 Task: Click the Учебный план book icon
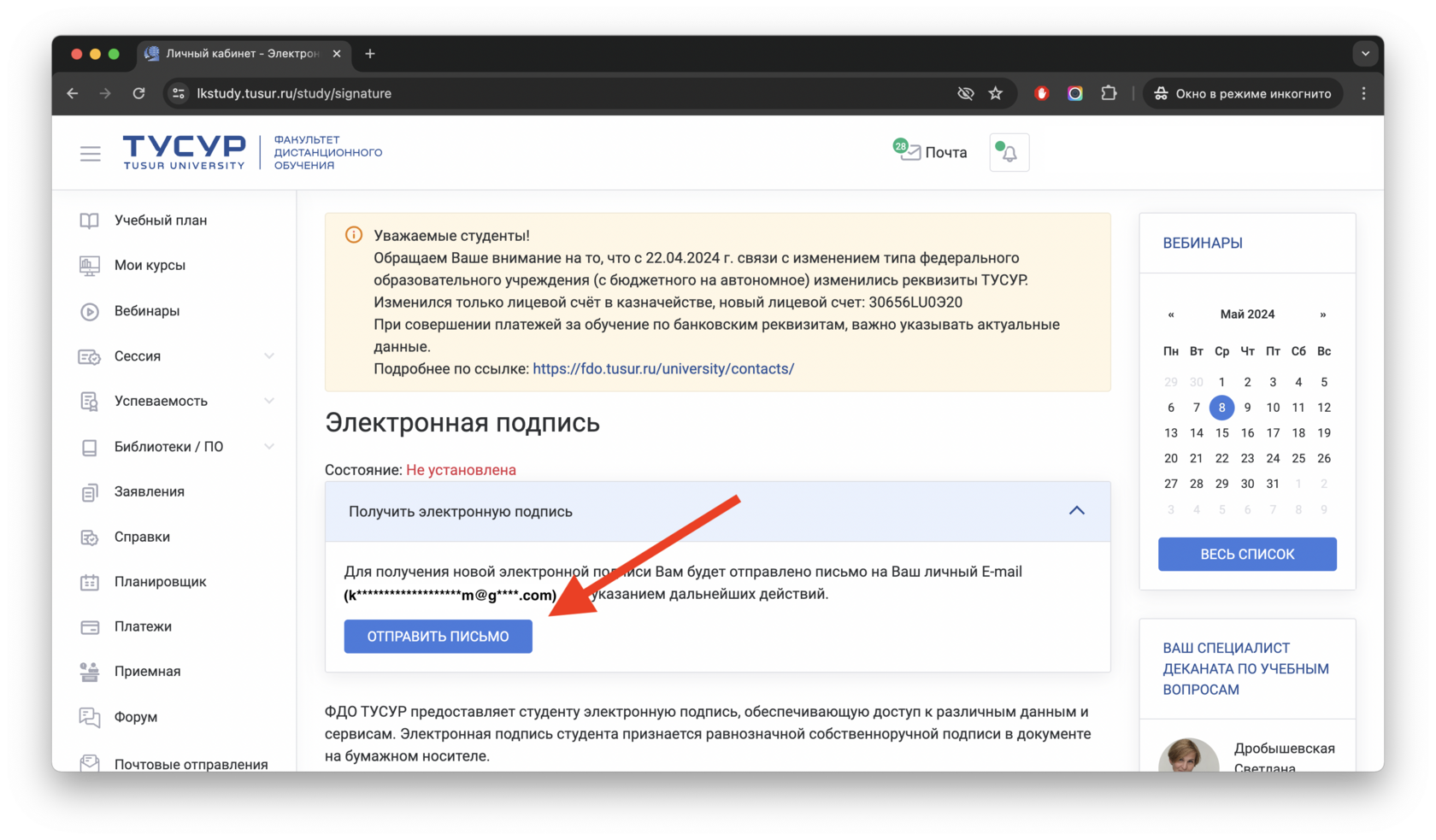point(90,220)
